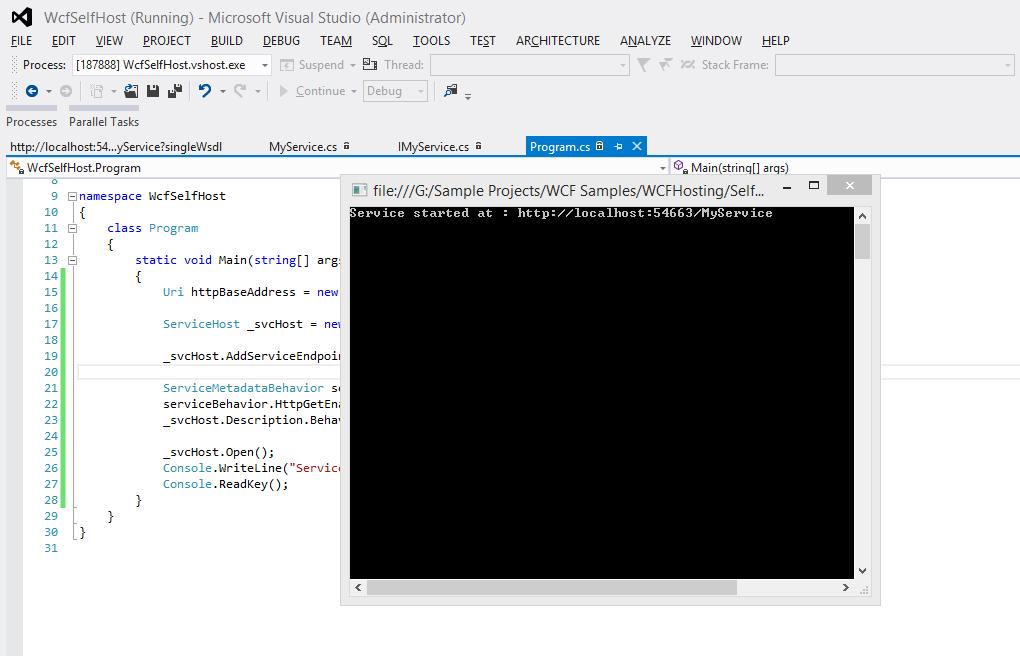Click the Thread icon beside Thread label
Image resolution: width=1020 pixels, height=656 pixels.
pyautogui.click(x=370, y=64)
